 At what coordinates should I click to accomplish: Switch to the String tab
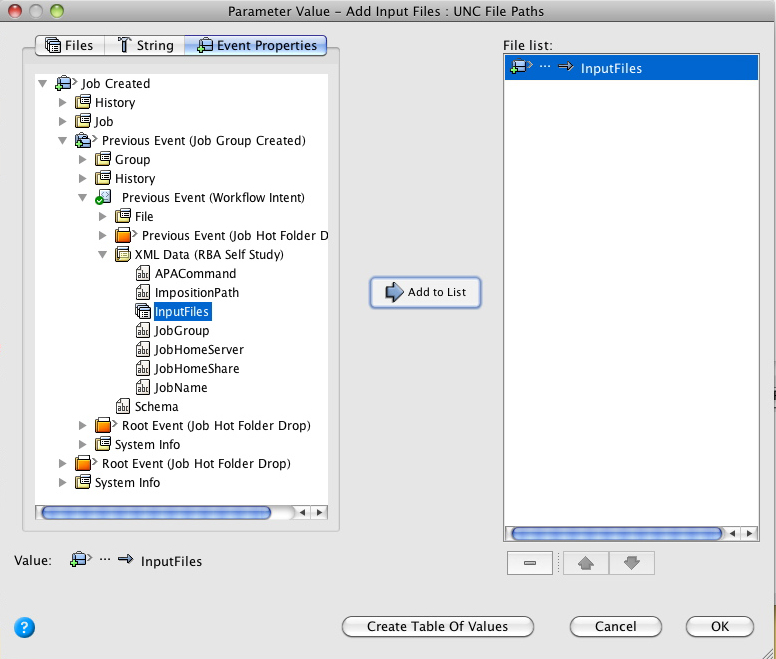click(145, 46)
